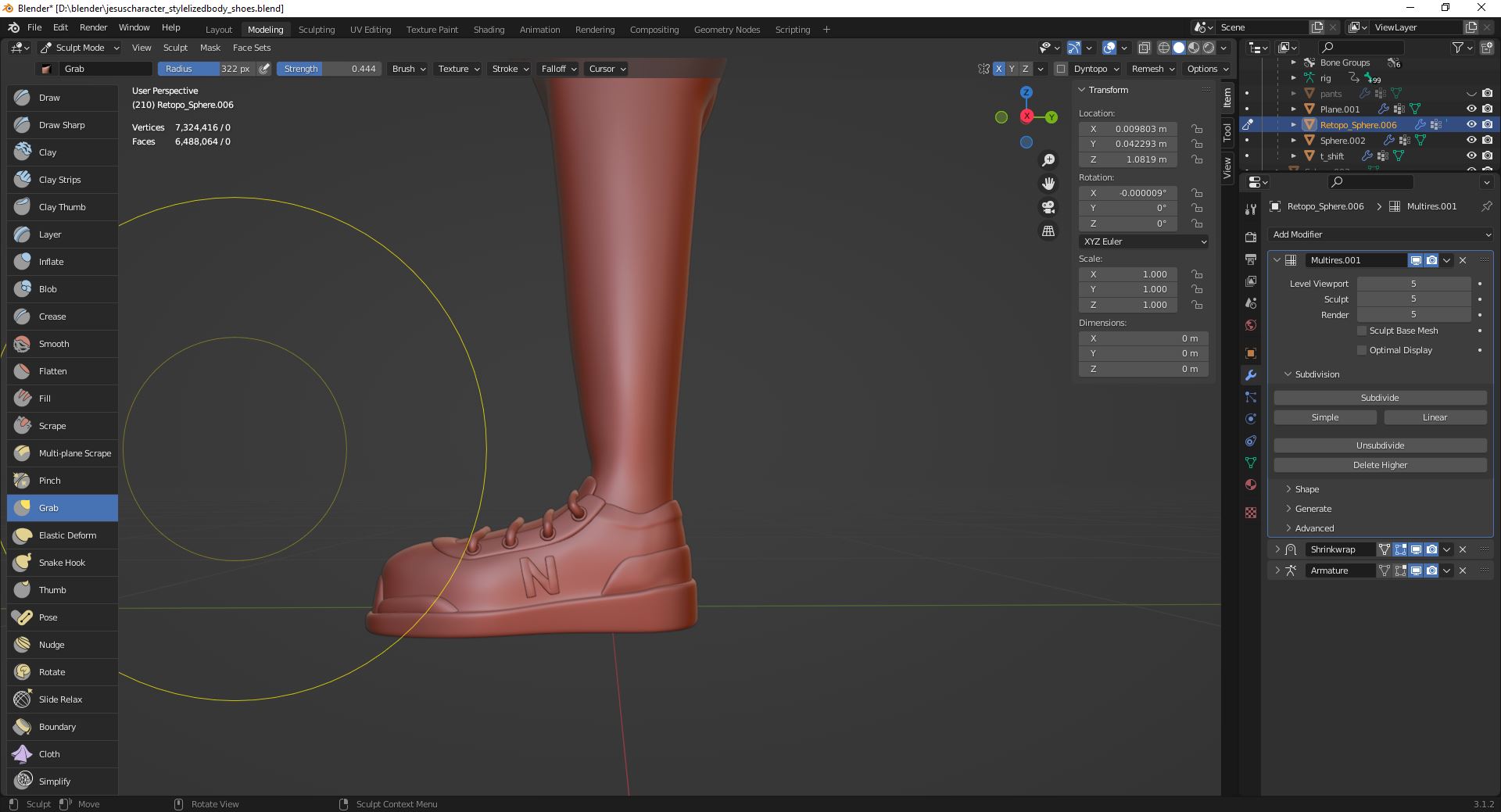Open the Material Properties tab
This screenshot has width=1501, height=812.
click(1251, 485)
